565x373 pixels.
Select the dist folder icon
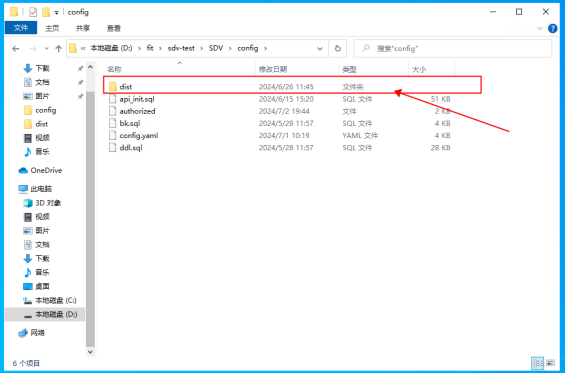pos(113,86)
